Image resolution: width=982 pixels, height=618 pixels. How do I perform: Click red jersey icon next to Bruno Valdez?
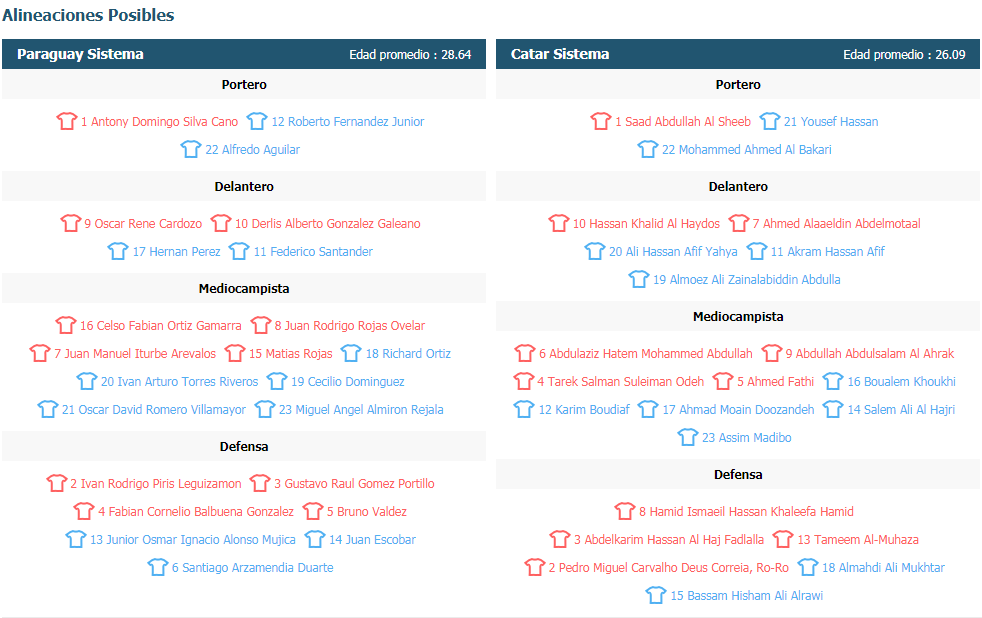[313, 511]
